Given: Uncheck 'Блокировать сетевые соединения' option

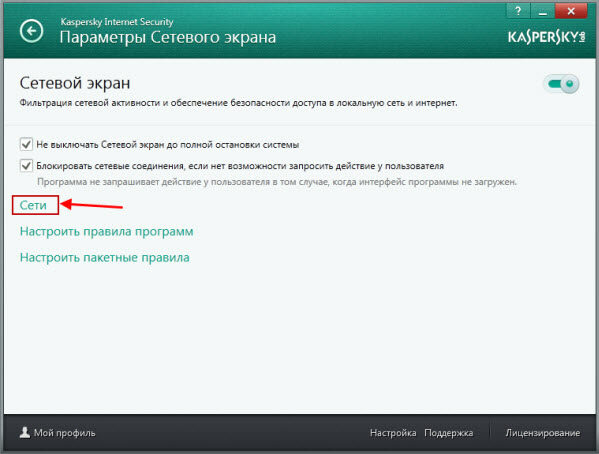Looking at the screenshot, I should (x=26, y=166).
